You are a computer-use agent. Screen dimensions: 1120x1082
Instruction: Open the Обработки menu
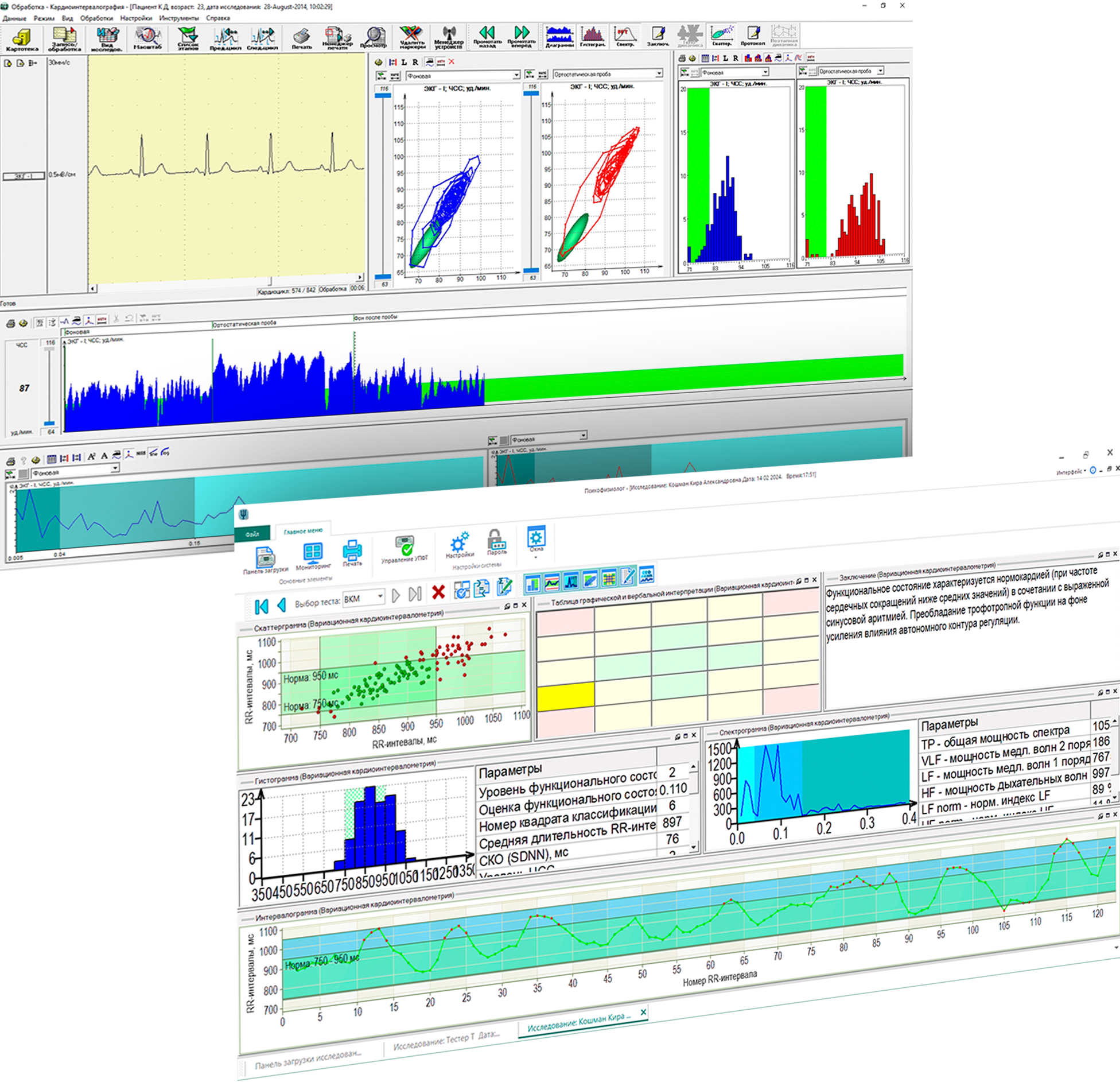[96, 18]
